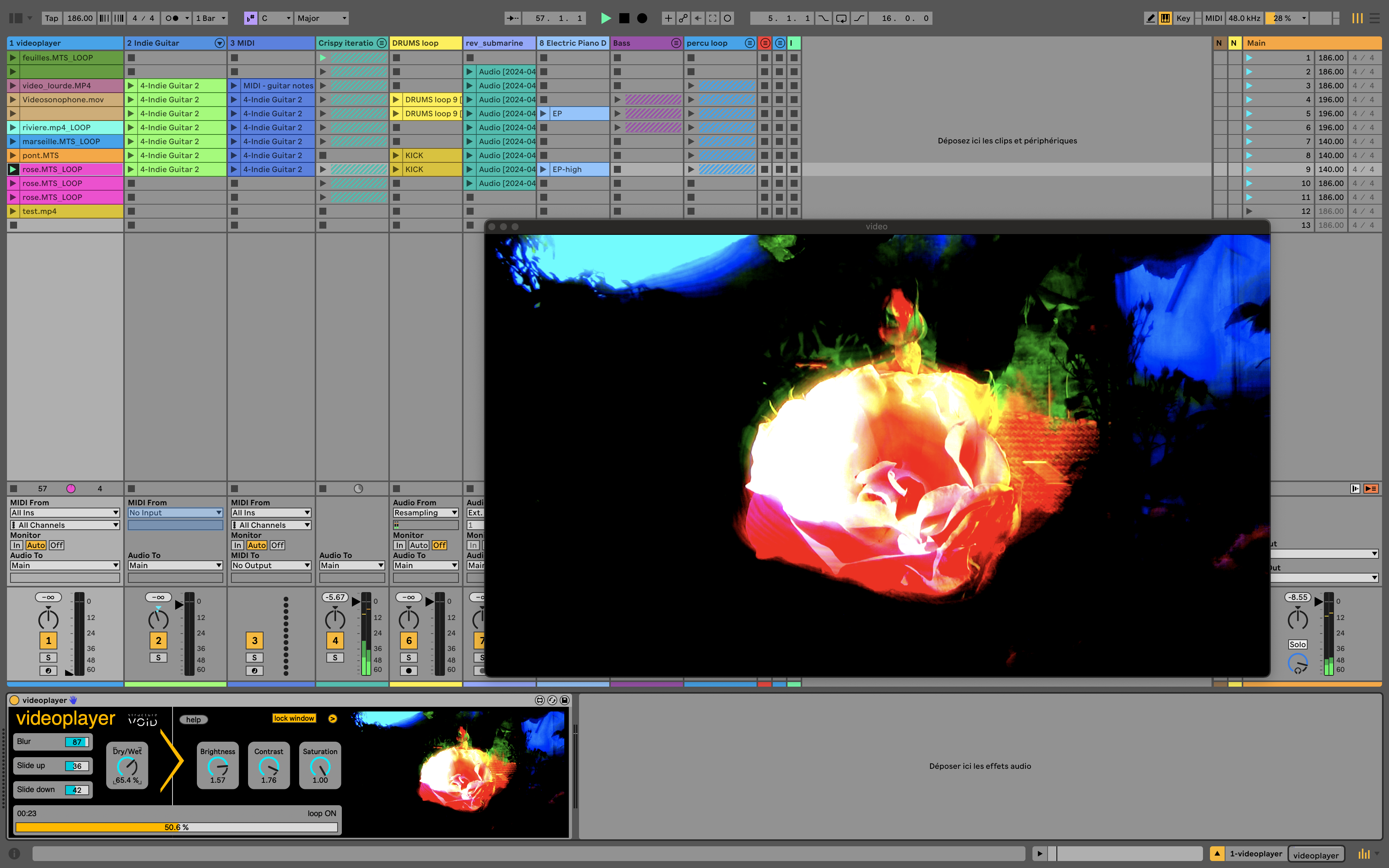
Task: Launch the pont.MTS clip
Action: [13, 155]
